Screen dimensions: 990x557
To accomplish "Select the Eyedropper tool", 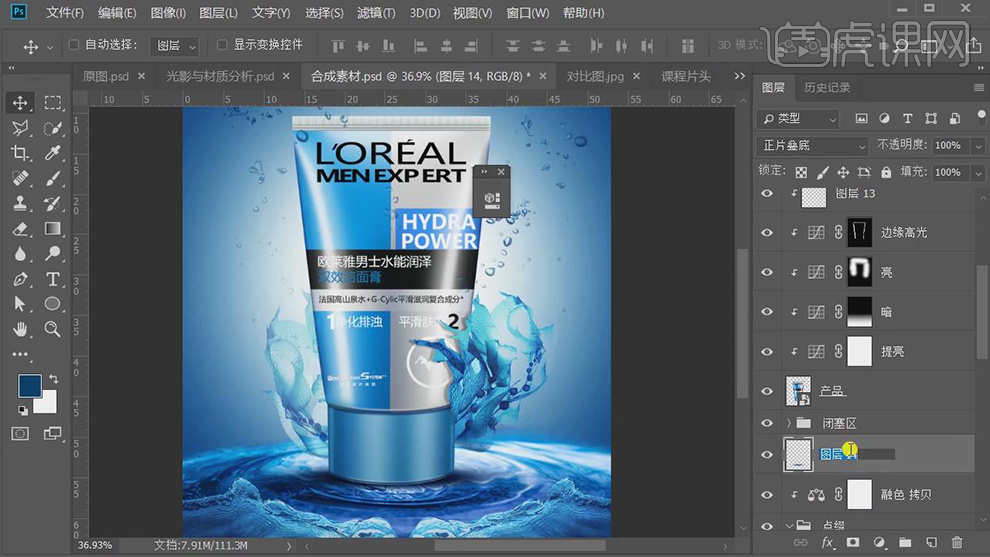I will (53, 153).
